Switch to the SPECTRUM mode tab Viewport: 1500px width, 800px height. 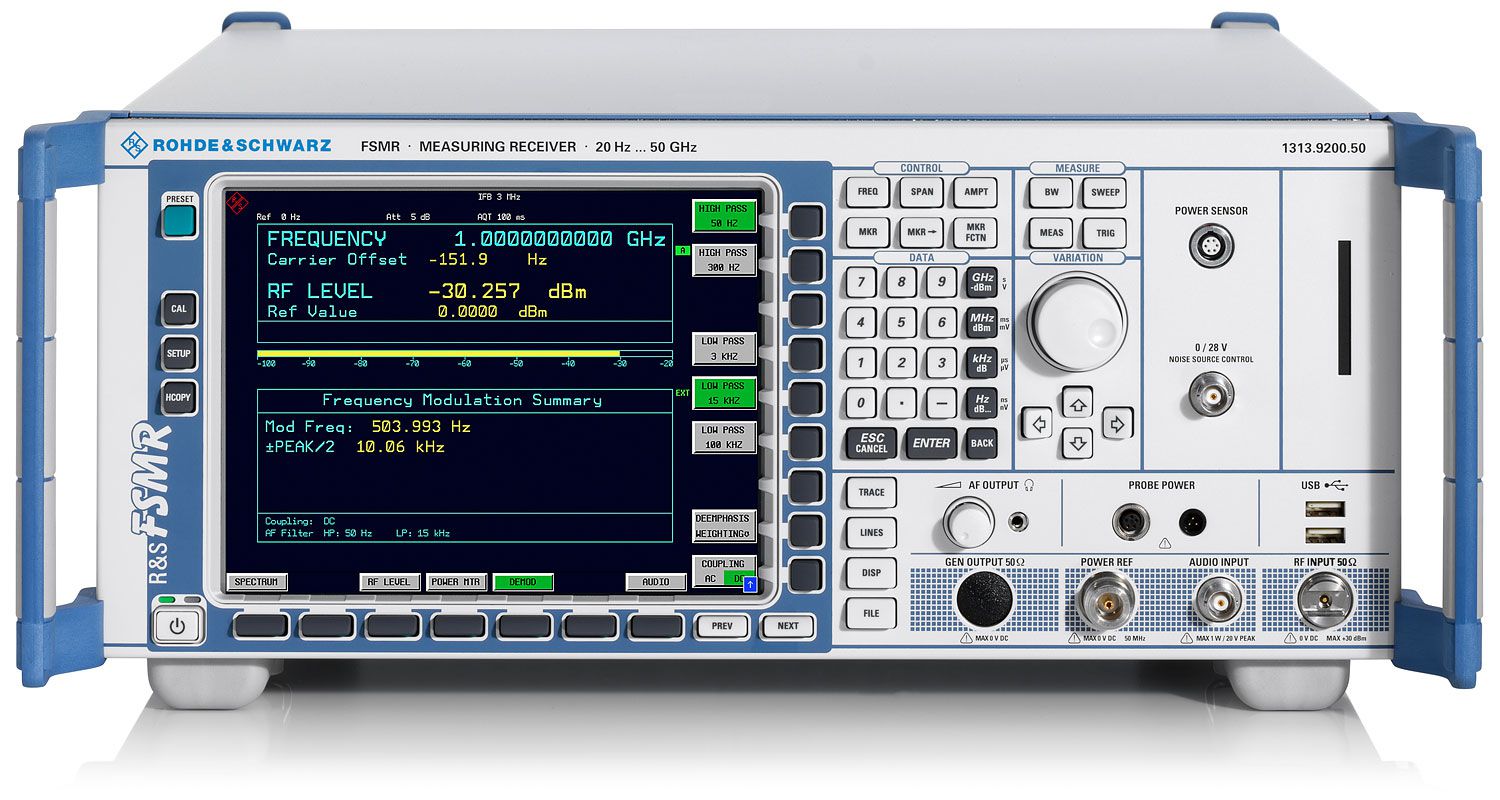256,582
